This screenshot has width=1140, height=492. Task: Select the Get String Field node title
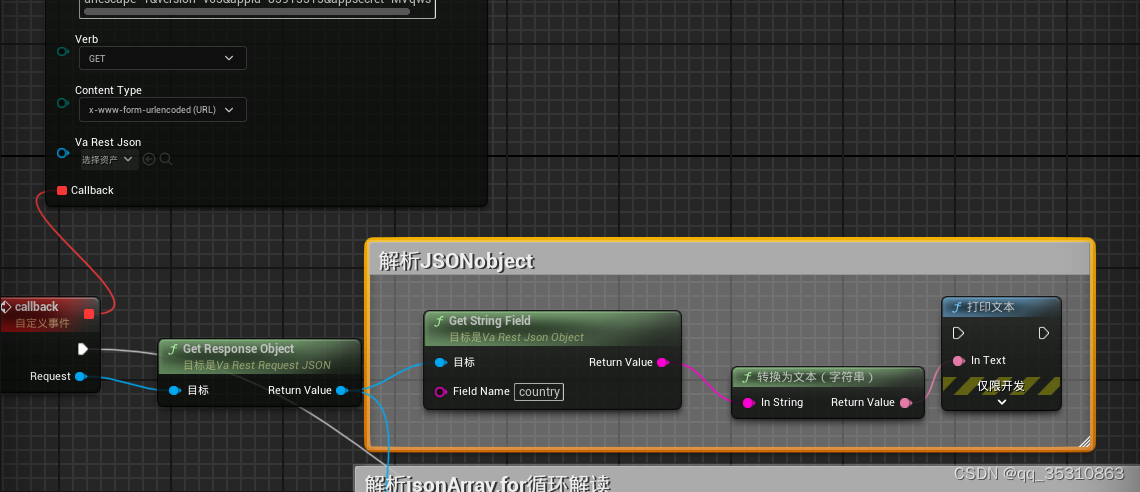[x=489, y=320]
